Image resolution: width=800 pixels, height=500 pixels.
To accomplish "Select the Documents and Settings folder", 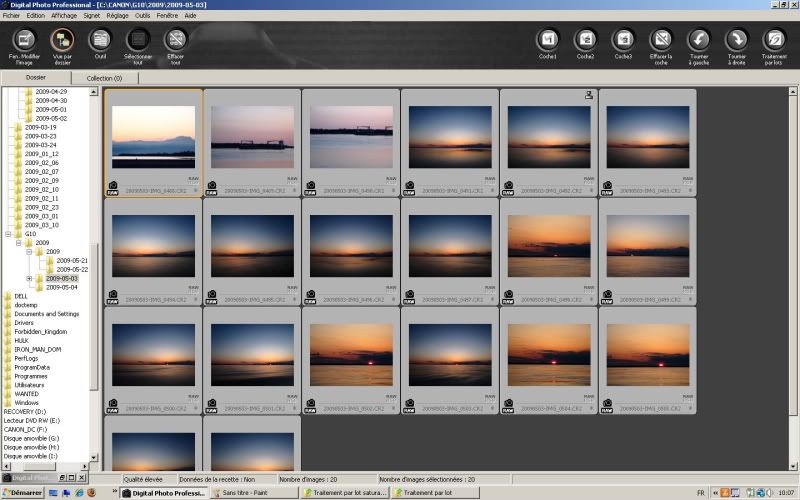I will 47,314.
